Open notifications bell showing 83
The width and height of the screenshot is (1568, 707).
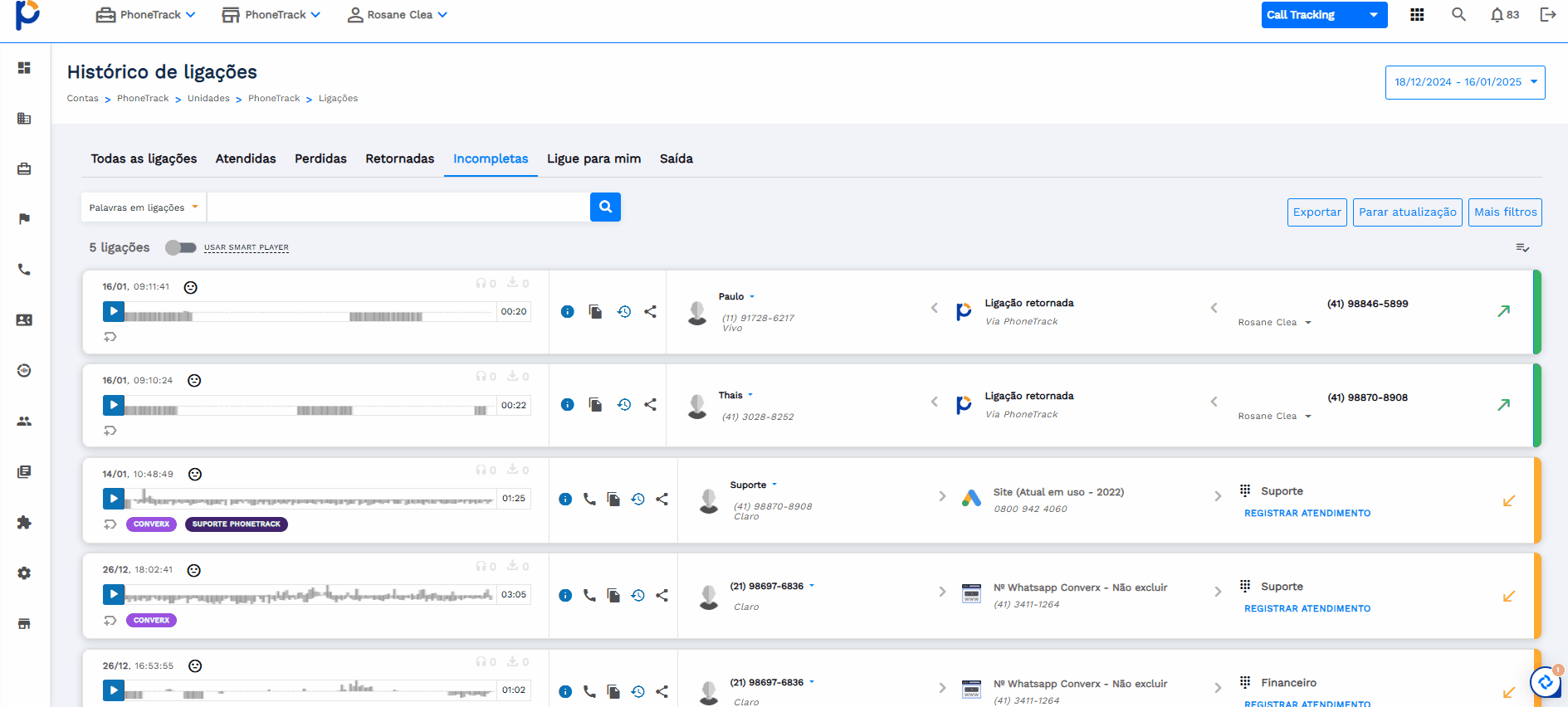click(1504, 15)
